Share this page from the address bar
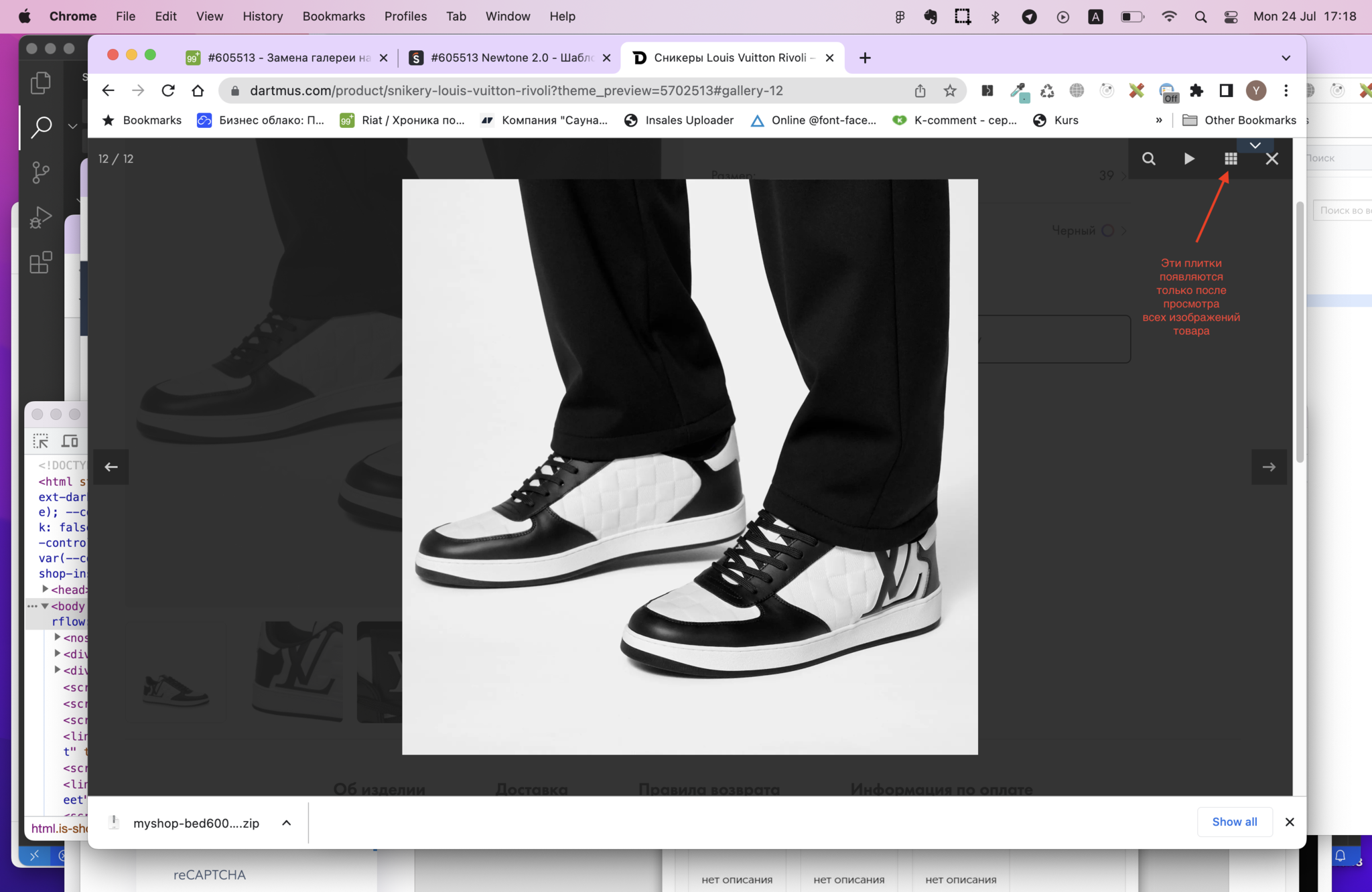The image size is (1372, 892). pos(920,90)
